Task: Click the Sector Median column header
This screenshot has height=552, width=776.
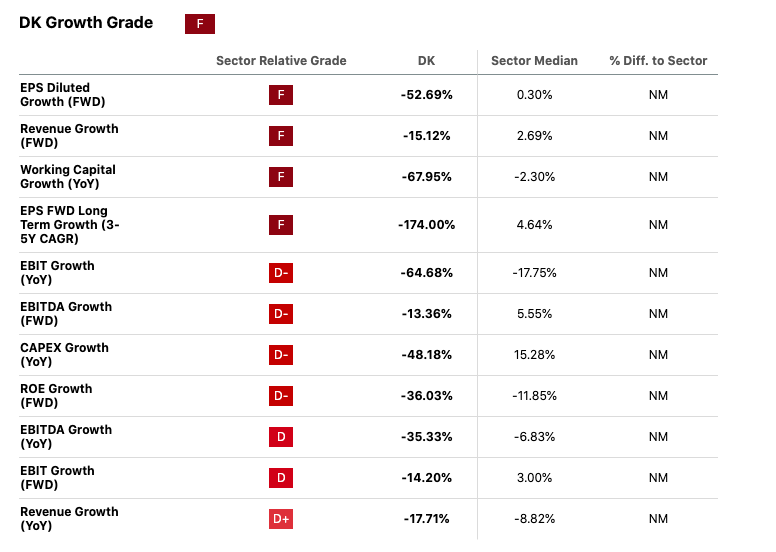Action: [534, 61]
